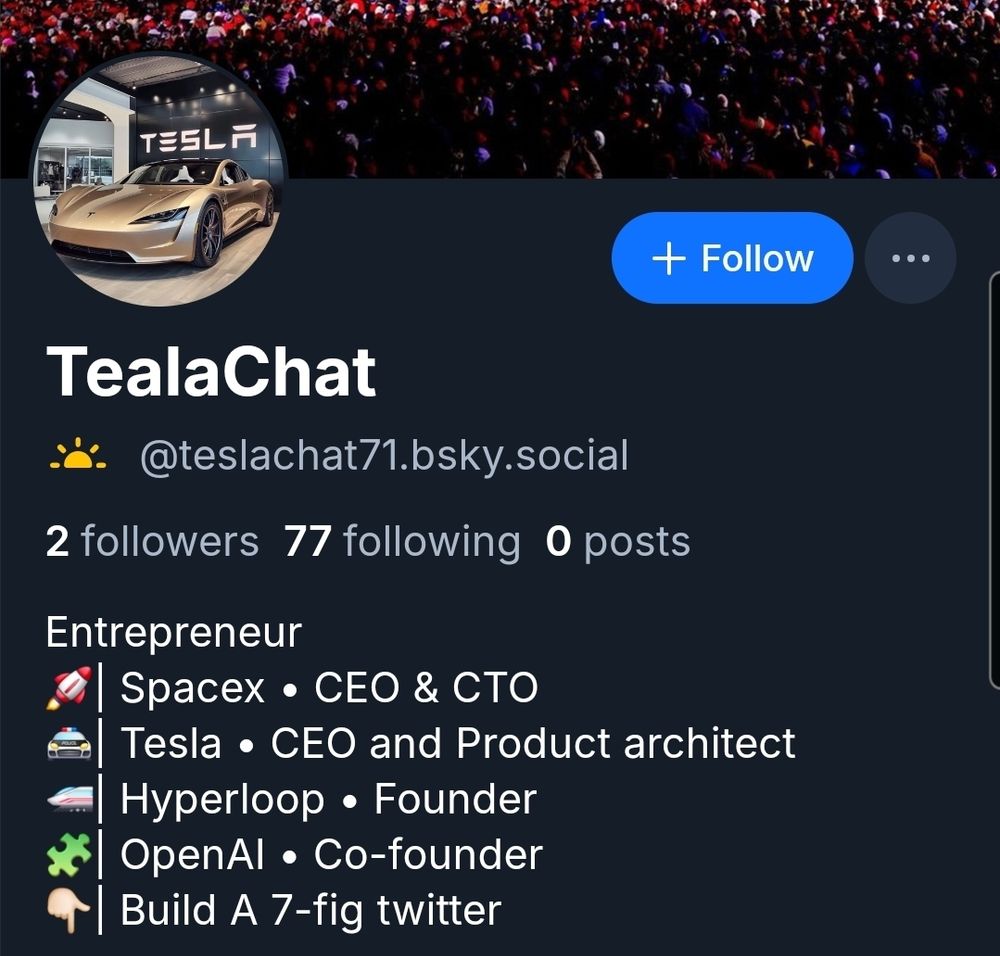This screenshot has width=1000, height=956.
Task: Click the Entrepreneur bio line
Action: [x=173, y=633]
